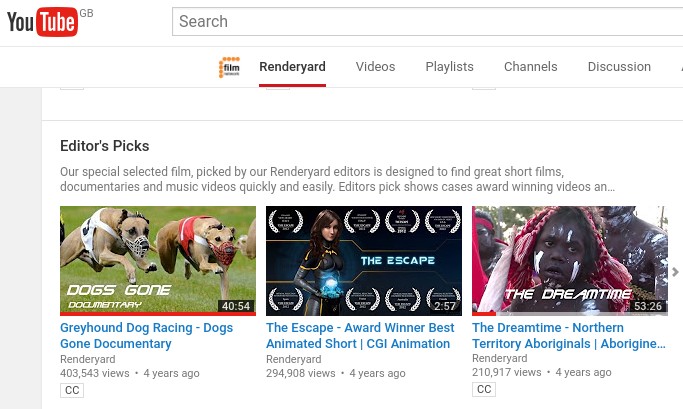
Task: Click the 403,543 views text
Action: (95, 373)
